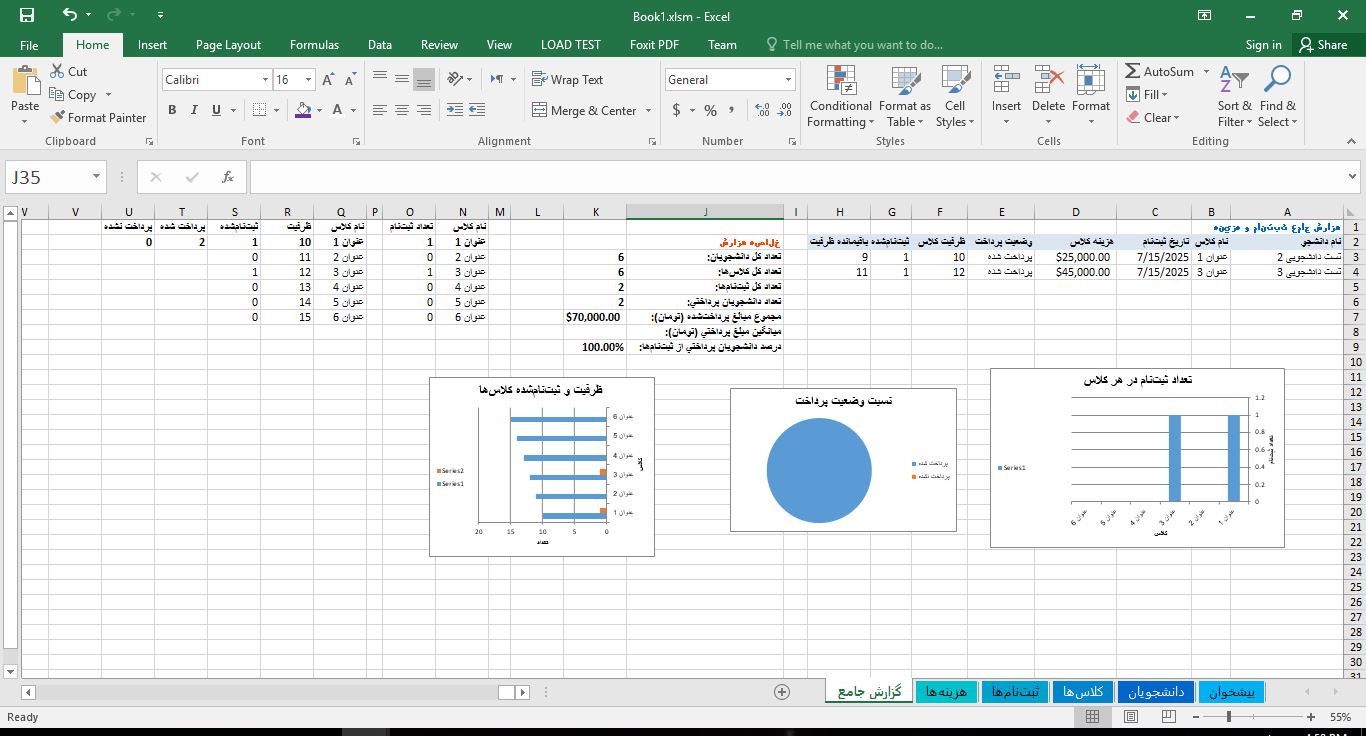Click the Insert cells icon

[x=1006, y=80]
